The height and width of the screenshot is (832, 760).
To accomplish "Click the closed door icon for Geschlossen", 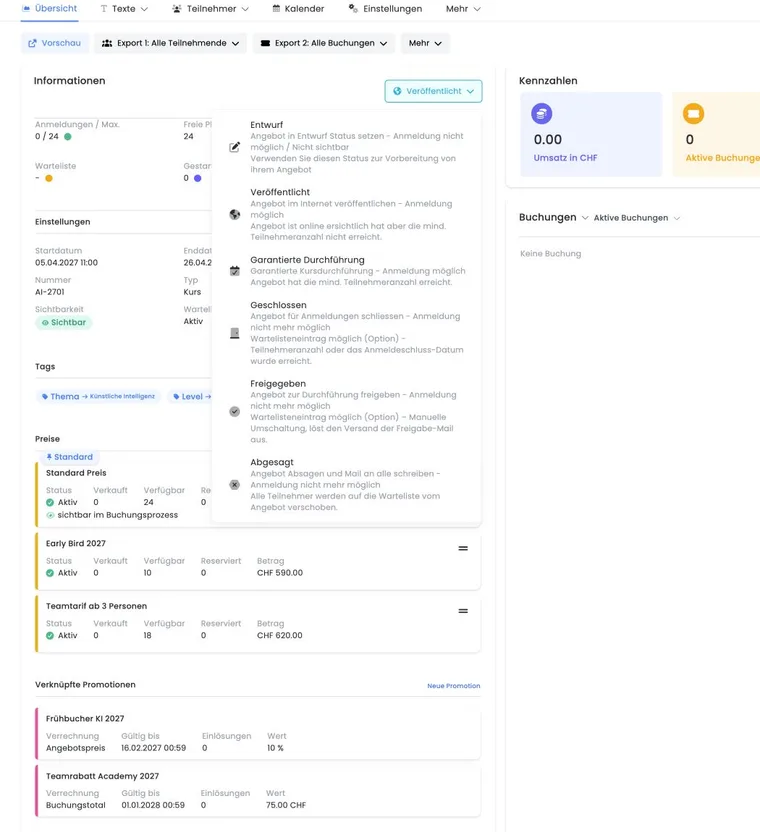I will (x=235, y=333).
